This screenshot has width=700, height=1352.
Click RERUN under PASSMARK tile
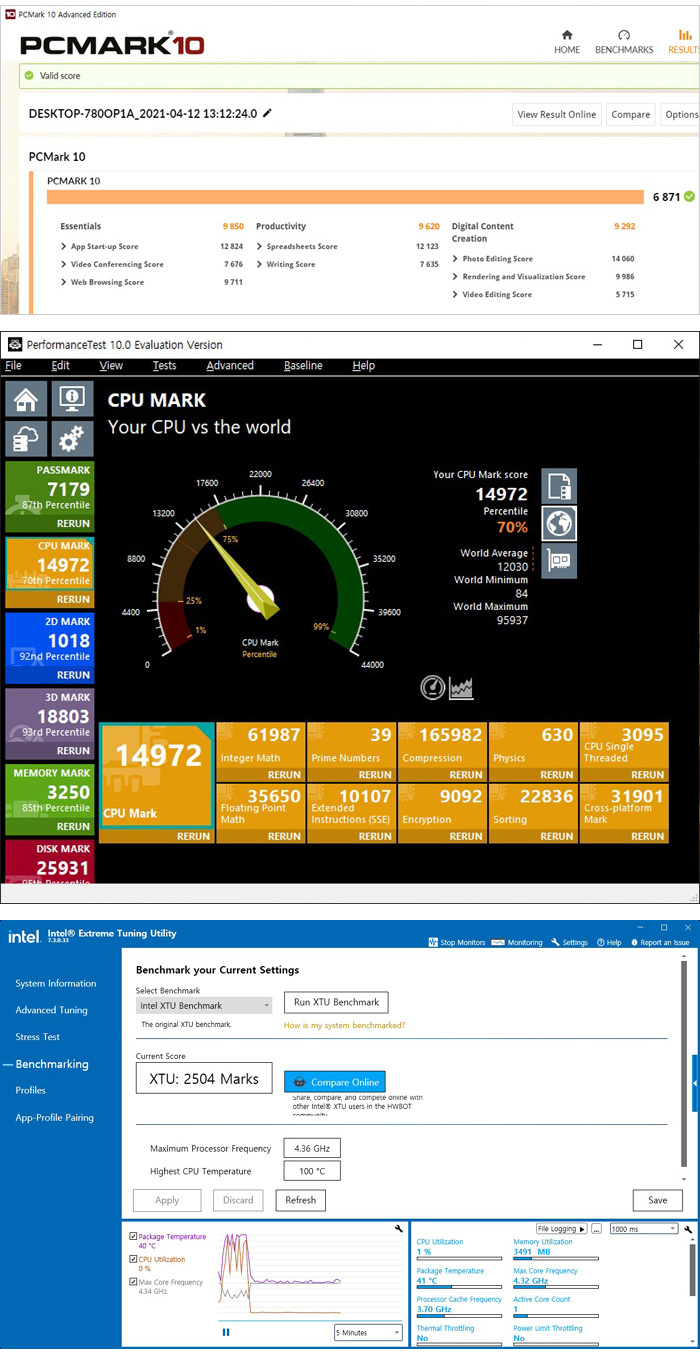(73, 523)
